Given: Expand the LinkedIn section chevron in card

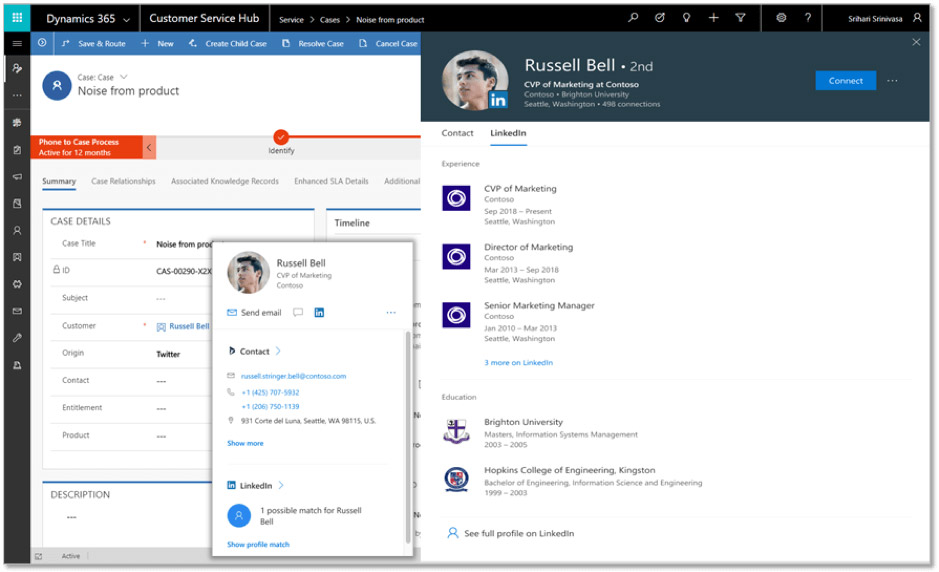Looking at the screenshot, I should point(281,485).
